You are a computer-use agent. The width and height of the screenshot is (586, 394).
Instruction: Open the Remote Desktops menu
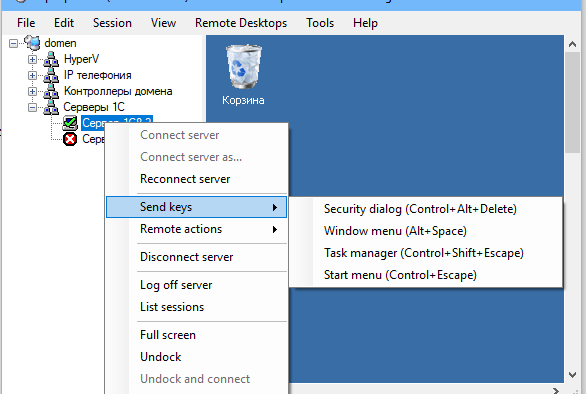pos(241,23)
